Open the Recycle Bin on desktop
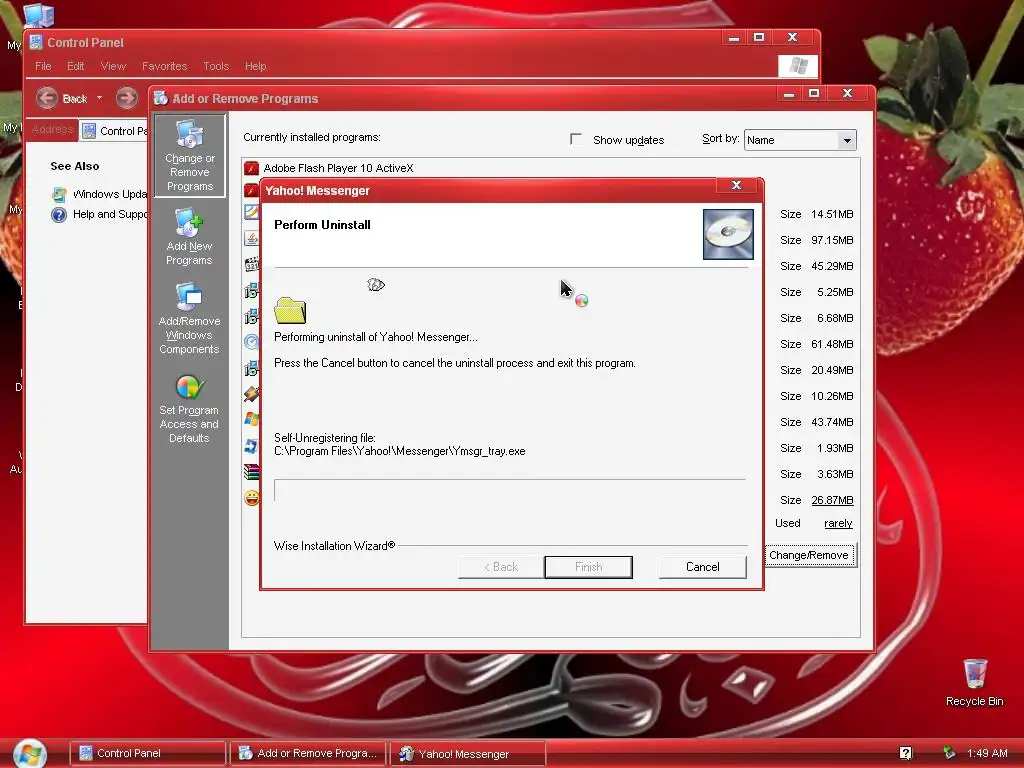The width and height of the screenshot is (1024, 768). (974, 682)
